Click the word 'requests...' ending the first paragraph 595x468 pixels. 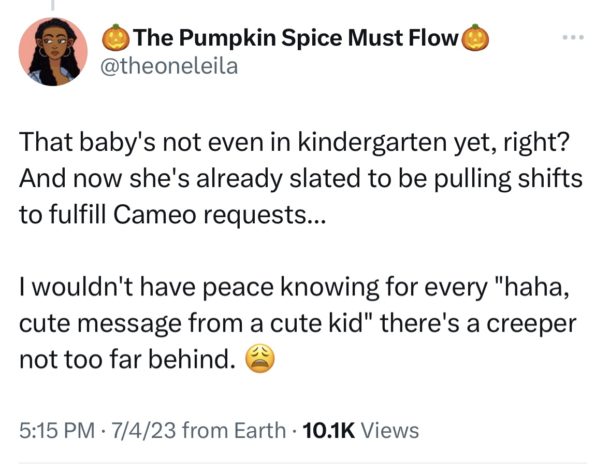point(264,216)
